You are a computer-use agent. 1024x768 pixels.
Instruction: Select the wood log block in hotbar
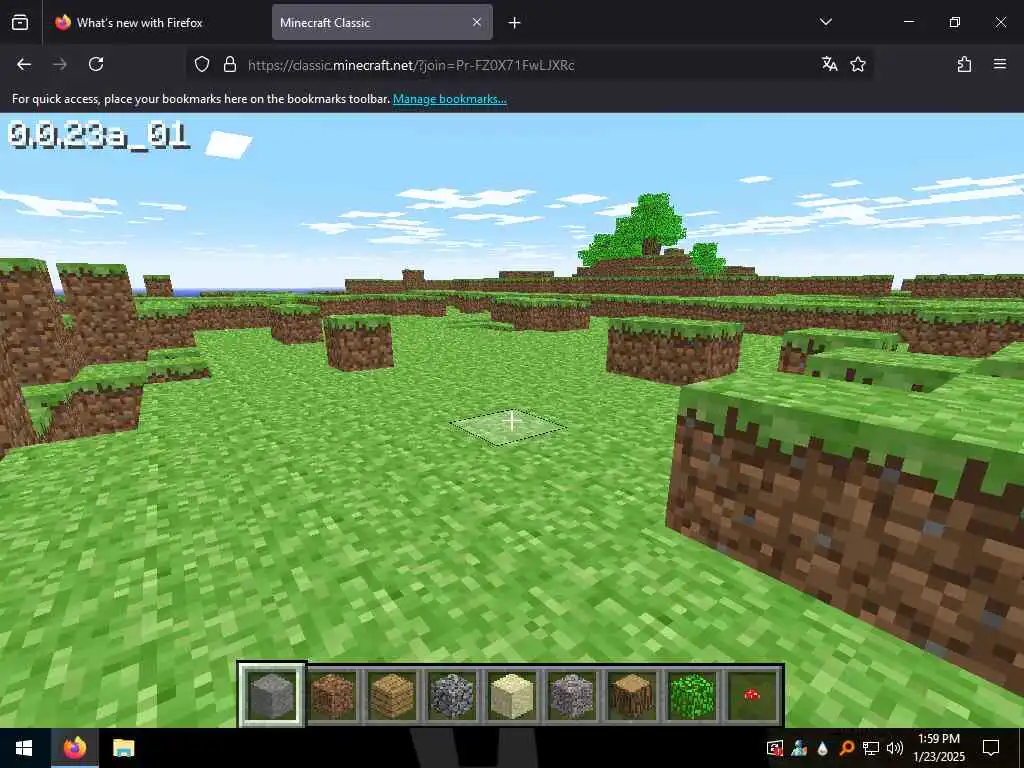coord(632,696)
